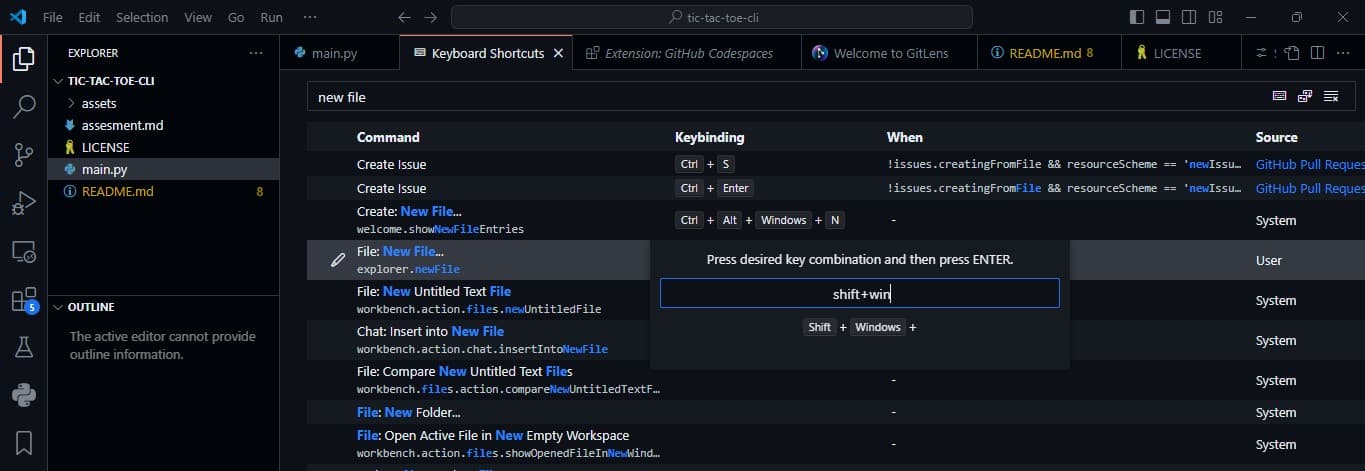Open the Extensions view with badge 5
The height and width of the screenshot is (471, 1365).
click(23, 300)
